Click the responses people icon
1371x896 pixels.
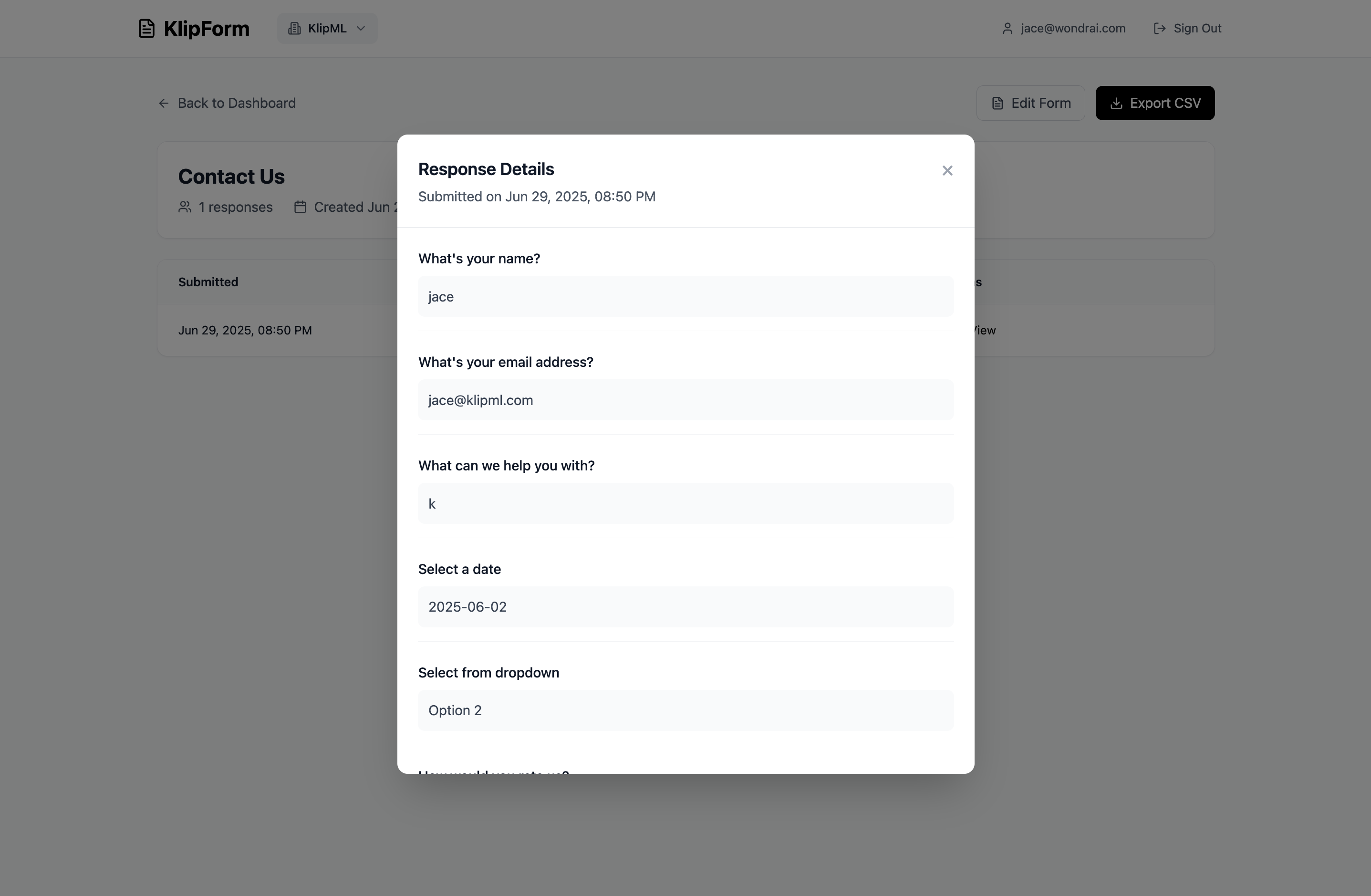pos(184,207)
